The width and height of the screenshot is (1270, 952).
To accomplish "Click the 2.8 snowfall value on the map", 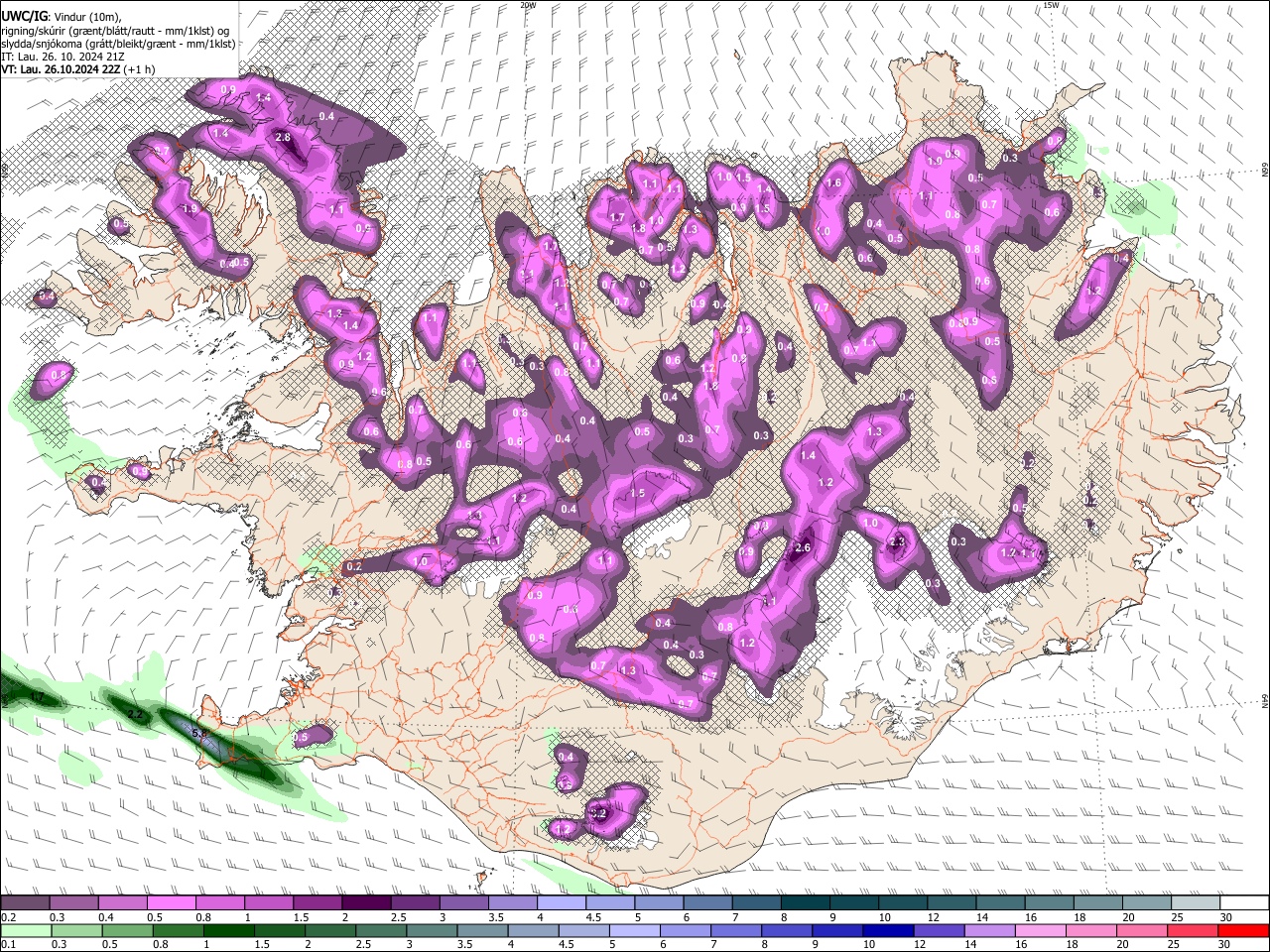I will [x=283, y=137].
